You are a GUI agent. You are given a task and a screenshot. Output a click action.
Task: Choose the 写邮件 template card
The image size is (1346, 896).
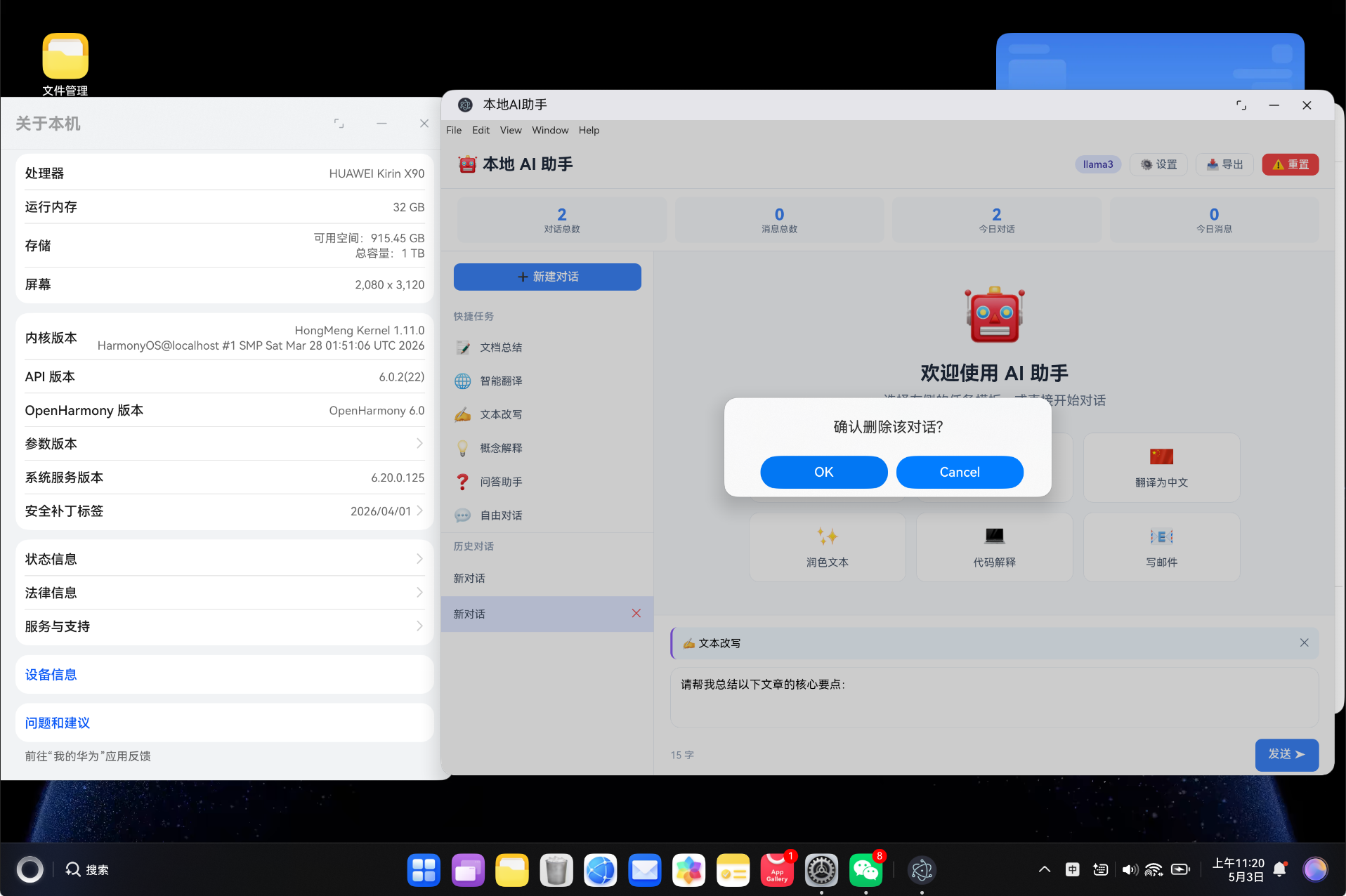1161,547
